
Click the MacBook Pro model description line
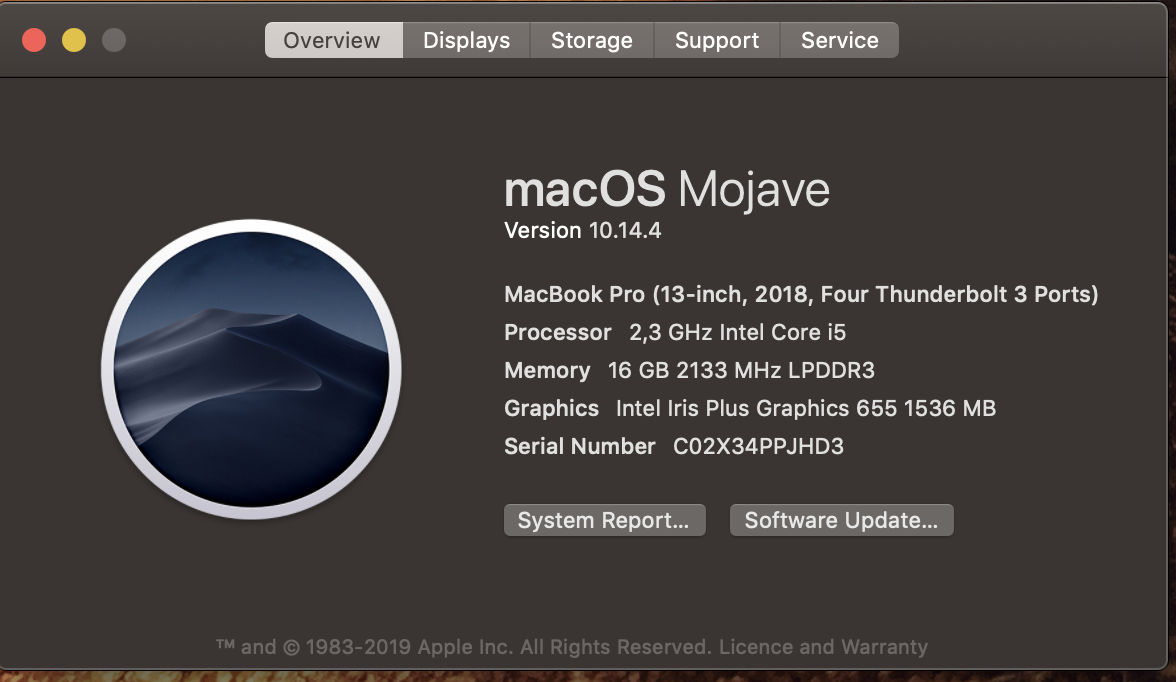tap(801, 294)
